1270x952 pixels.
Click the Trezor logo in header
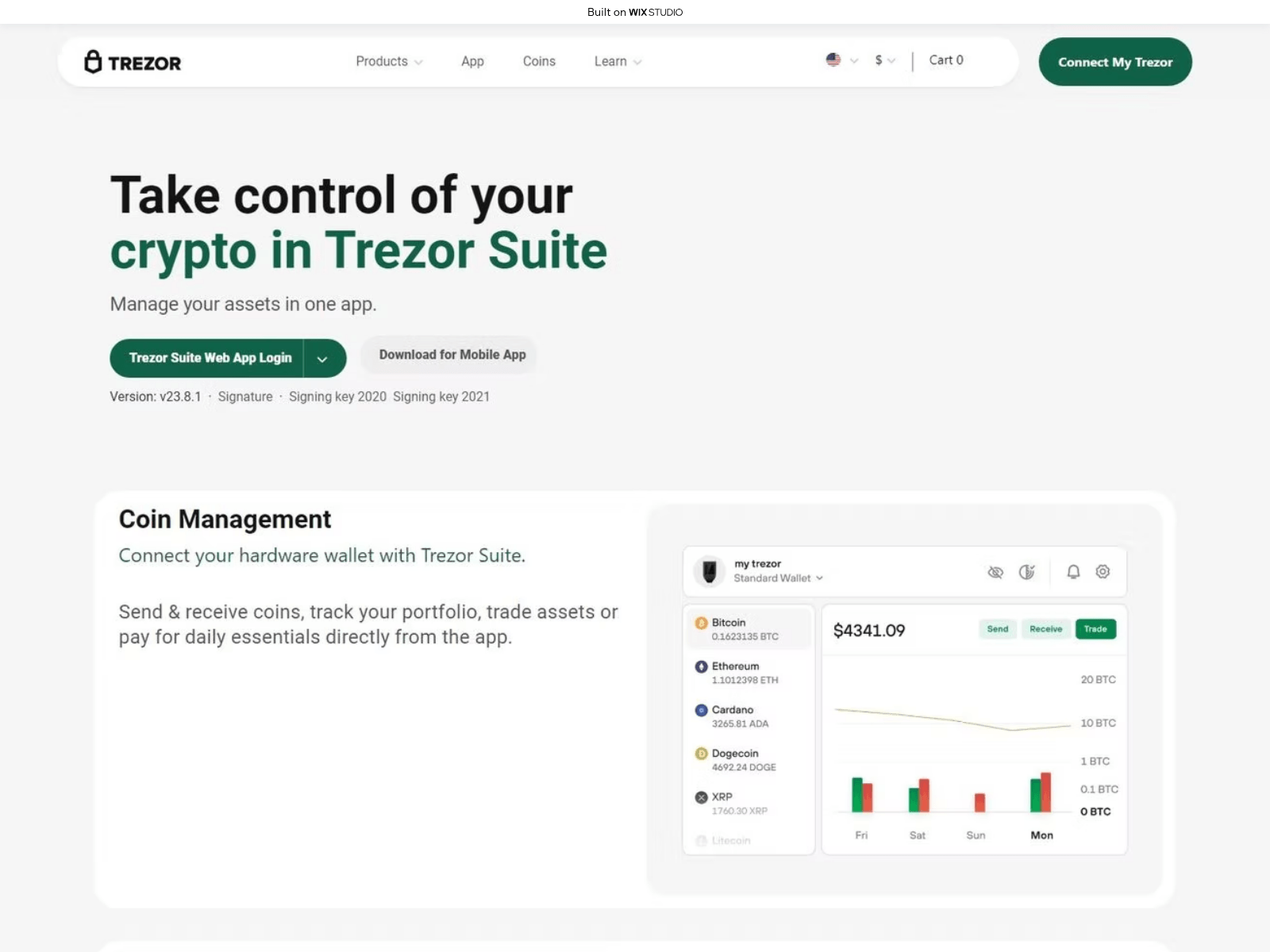[133, 62]
